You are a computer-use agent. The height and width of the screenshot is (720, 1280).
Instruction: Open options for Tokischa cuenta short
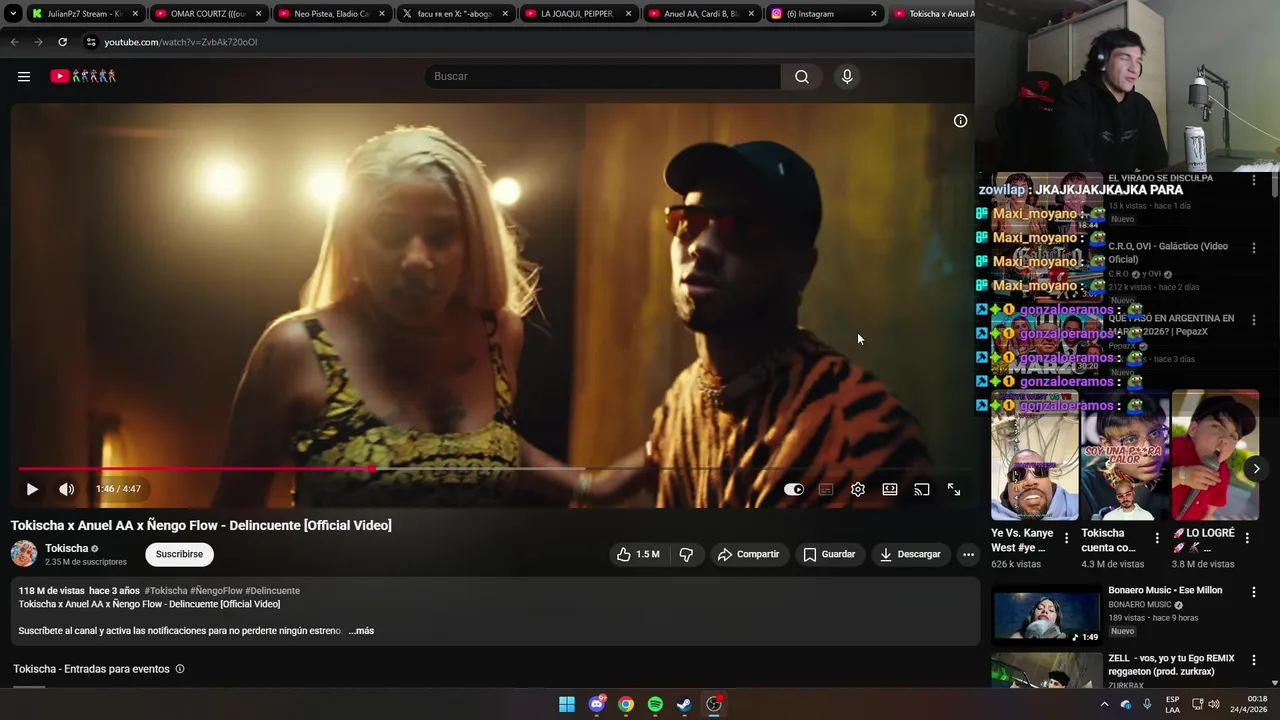coord(1157,538)
